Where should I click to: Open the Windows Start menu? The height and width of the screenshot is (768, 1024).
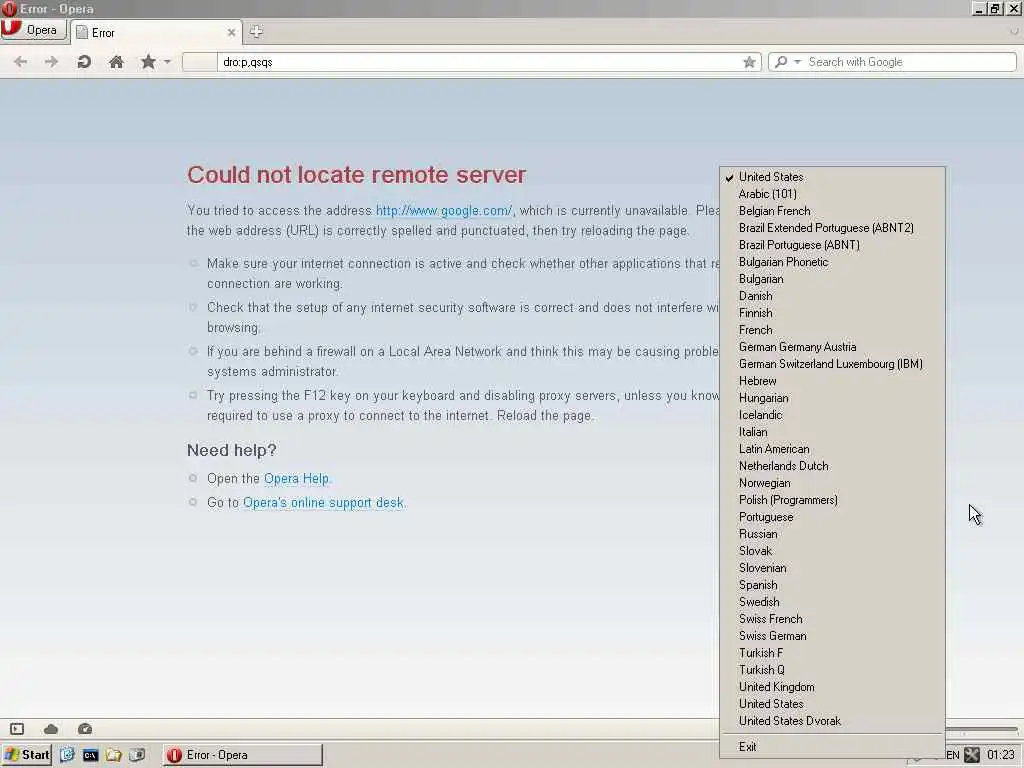tap(27, 755)
